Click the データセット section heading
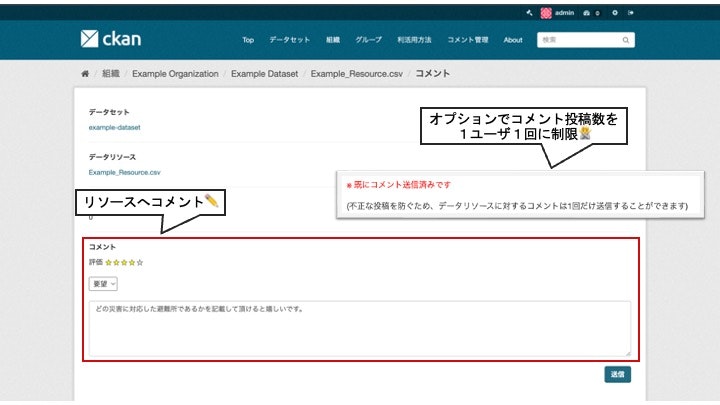Image resolution: width=720 pixels, height=405 pixels. coord(109,112)
